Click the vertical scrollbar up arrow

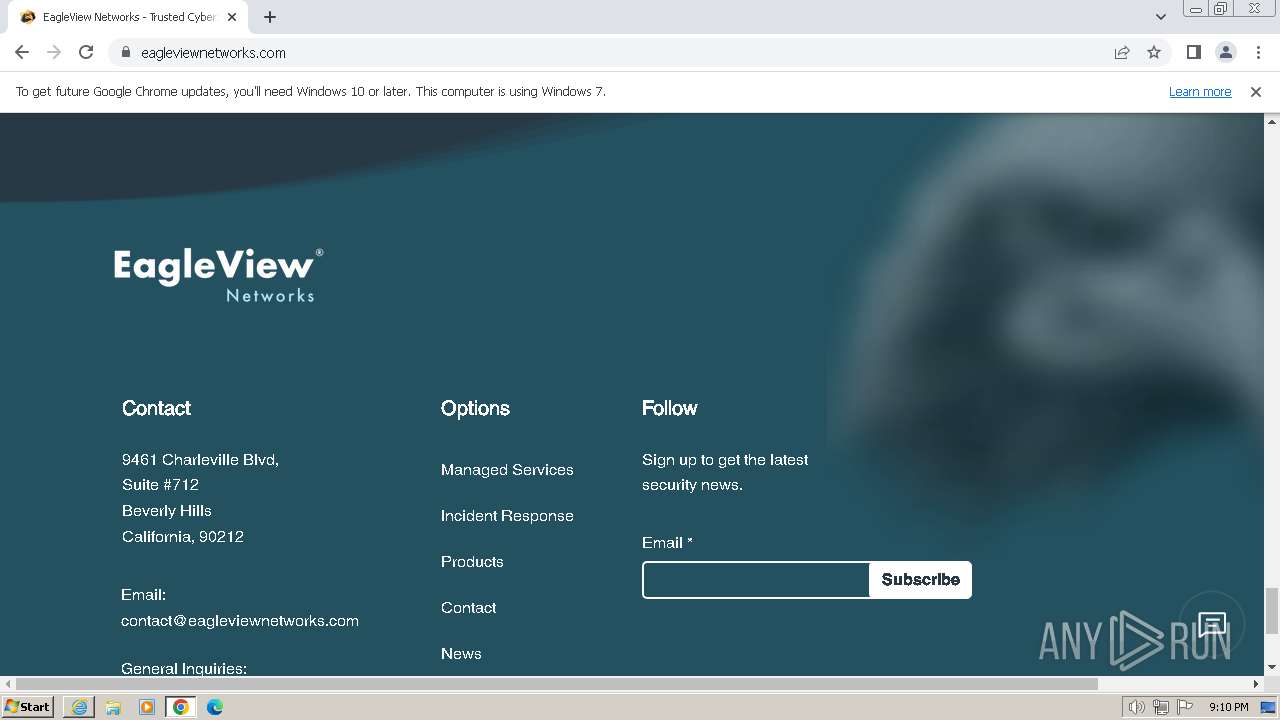(1272, 121)
